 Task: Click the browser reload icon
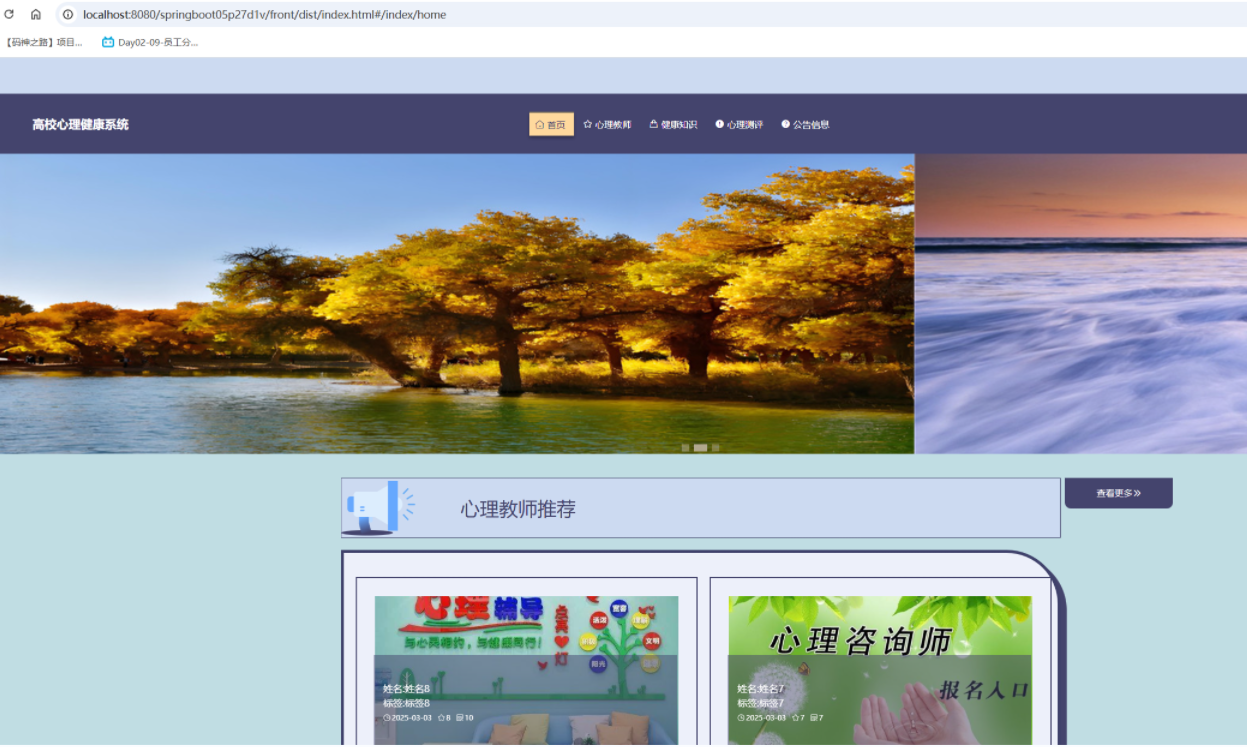(9, 14)
